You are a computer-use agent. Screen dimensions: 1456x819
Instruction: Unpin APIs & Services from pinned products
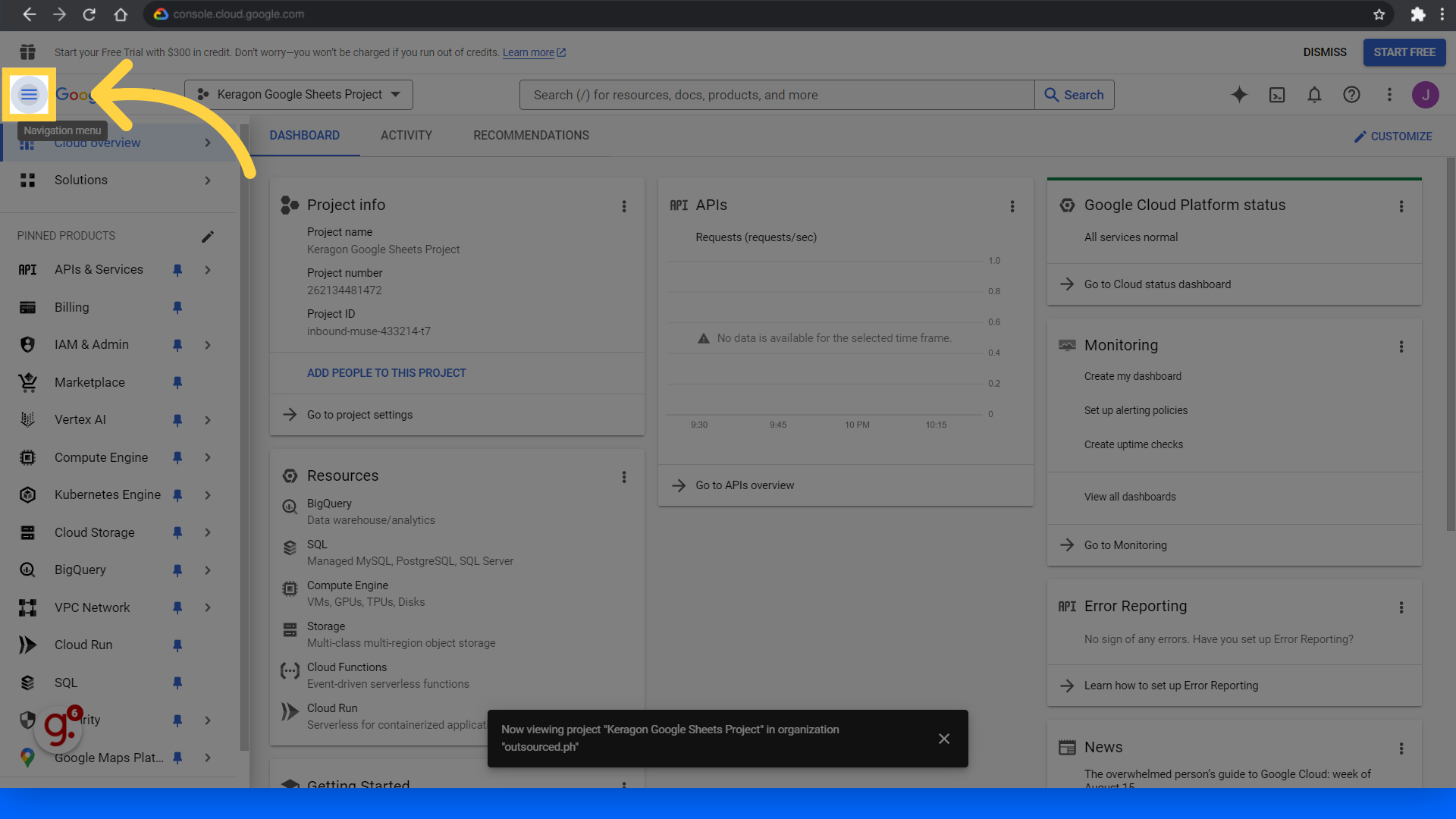(x=177, y=270)
